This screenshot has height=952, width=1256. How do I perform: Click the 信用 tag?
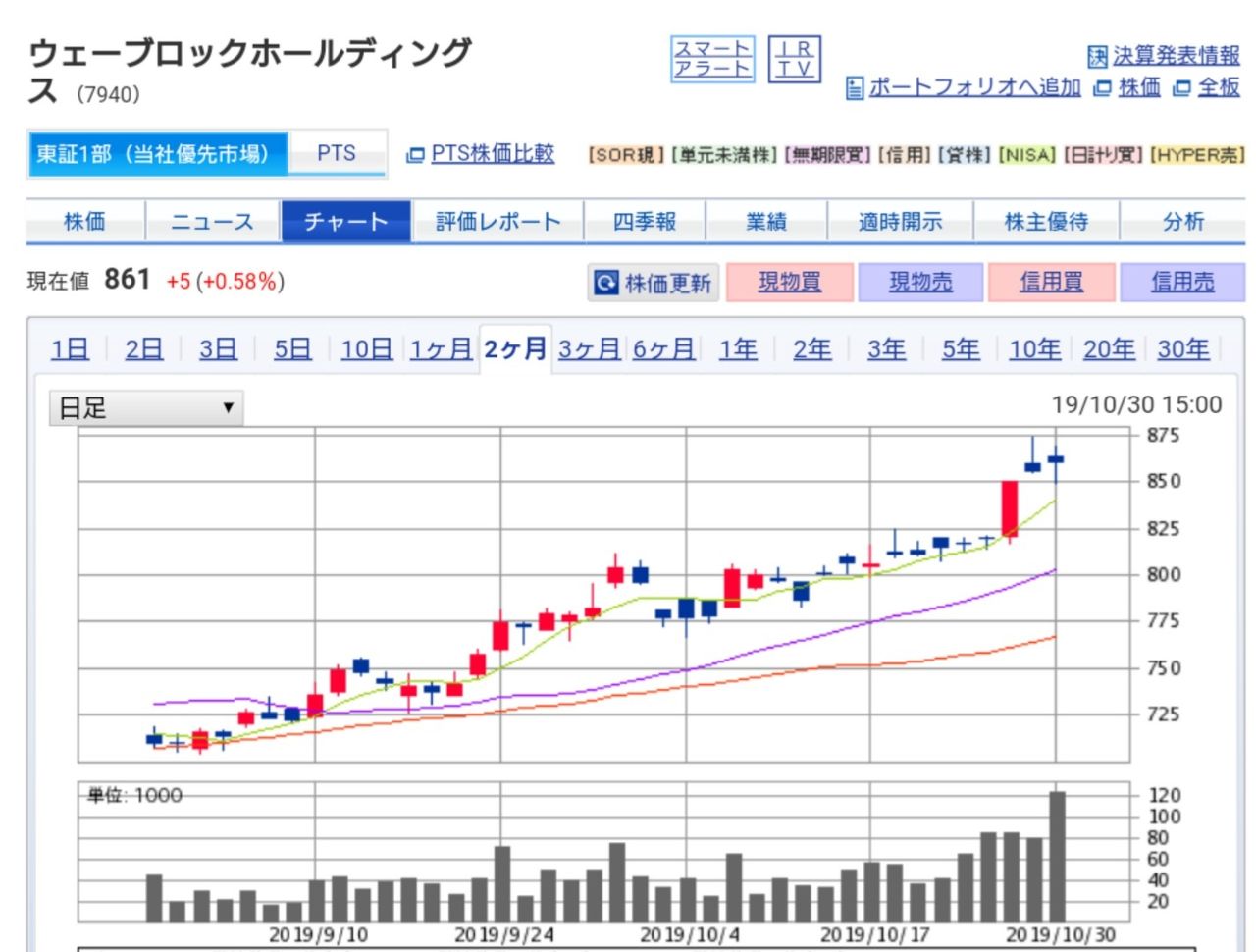pyautogui.click(x=905, y=155)
